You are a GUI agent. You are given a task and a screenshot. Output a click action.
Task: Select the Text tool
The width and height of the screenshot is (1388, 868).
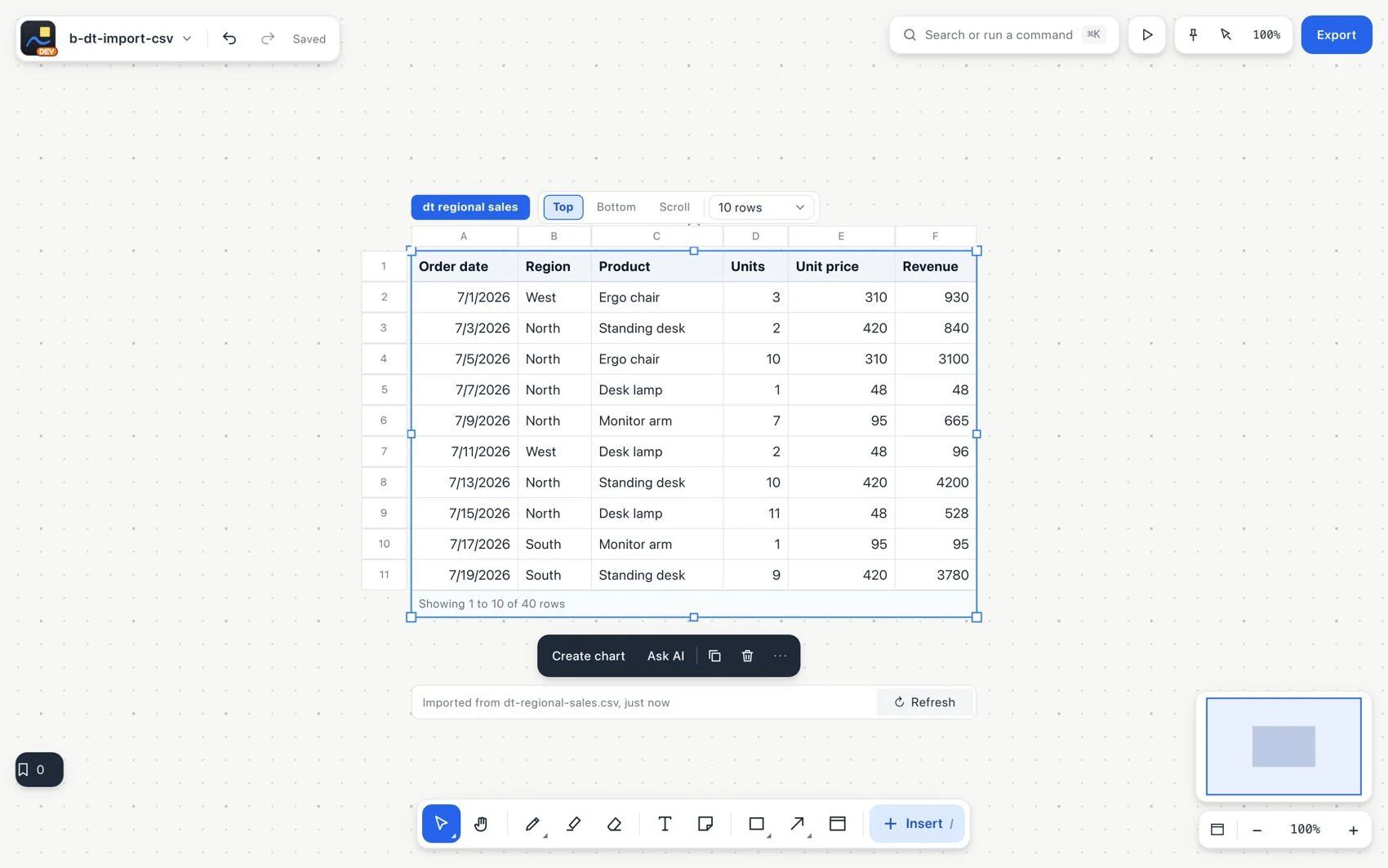(x=665, y=823)
